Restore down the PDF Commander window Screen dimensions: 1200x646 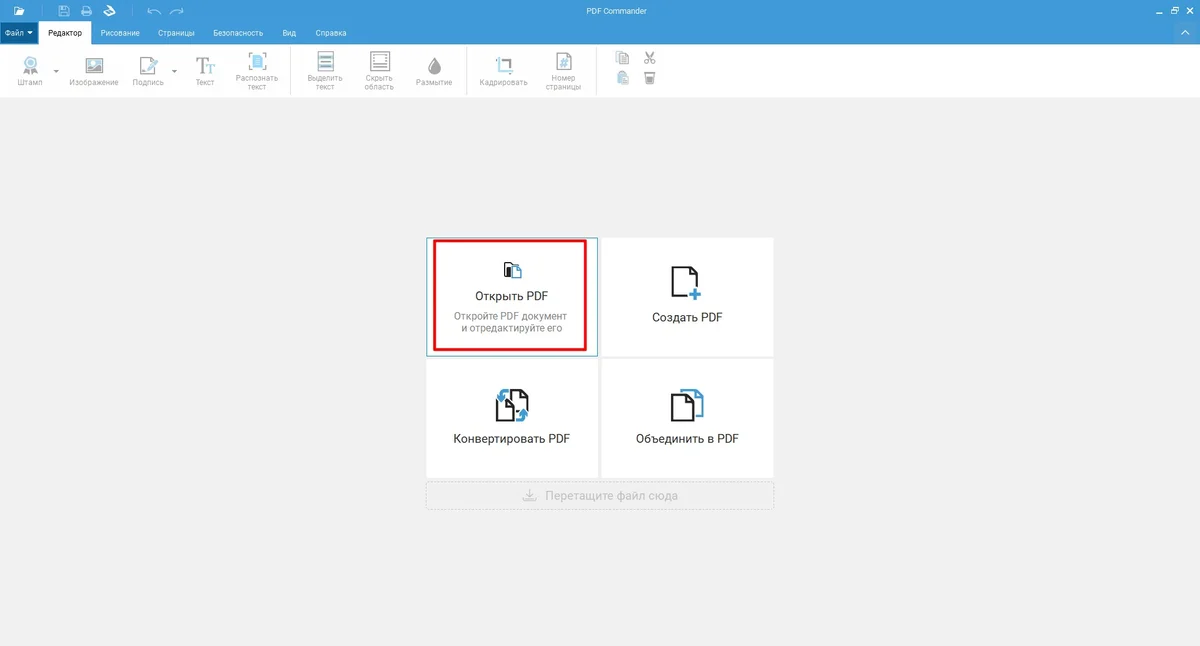[x=1174, y=10]
